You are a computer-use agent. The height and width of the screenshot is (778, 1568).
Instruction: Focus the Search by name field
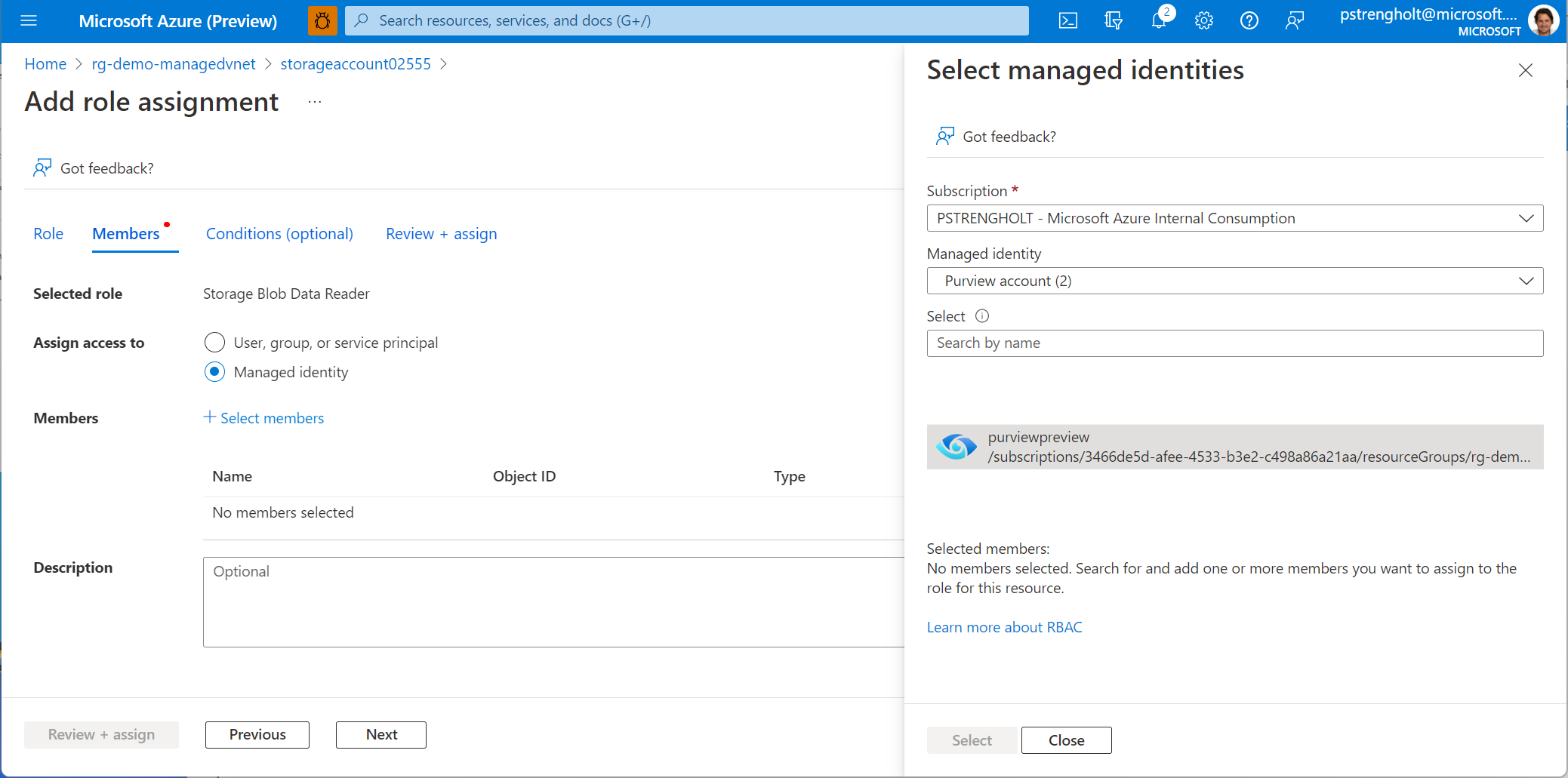click(x=1235, y=343)
